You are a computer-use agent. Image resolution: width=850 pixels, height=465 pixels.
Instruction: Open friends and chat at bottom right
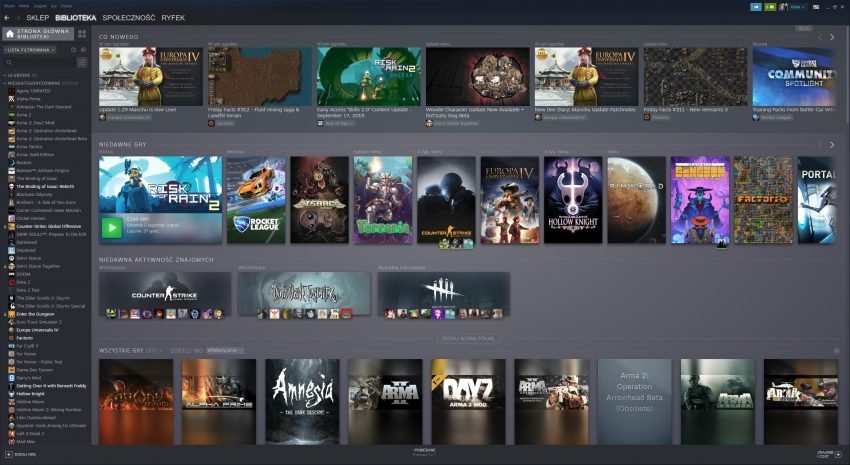828,454
